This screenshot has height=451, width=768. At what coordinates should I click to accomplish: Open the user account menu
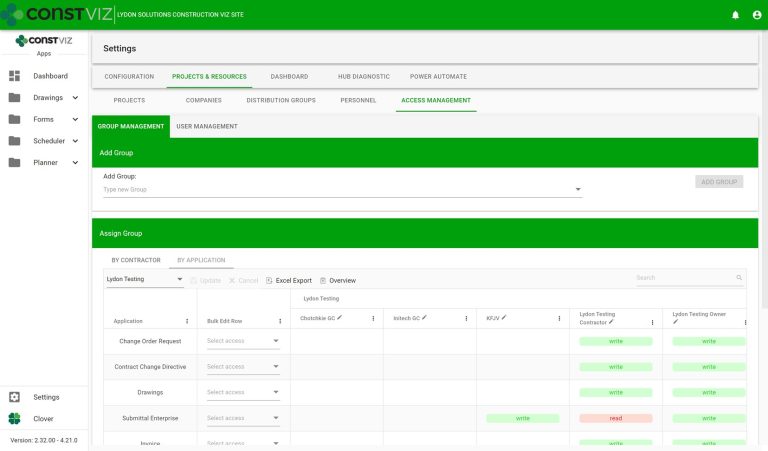[x=755, y=15]
